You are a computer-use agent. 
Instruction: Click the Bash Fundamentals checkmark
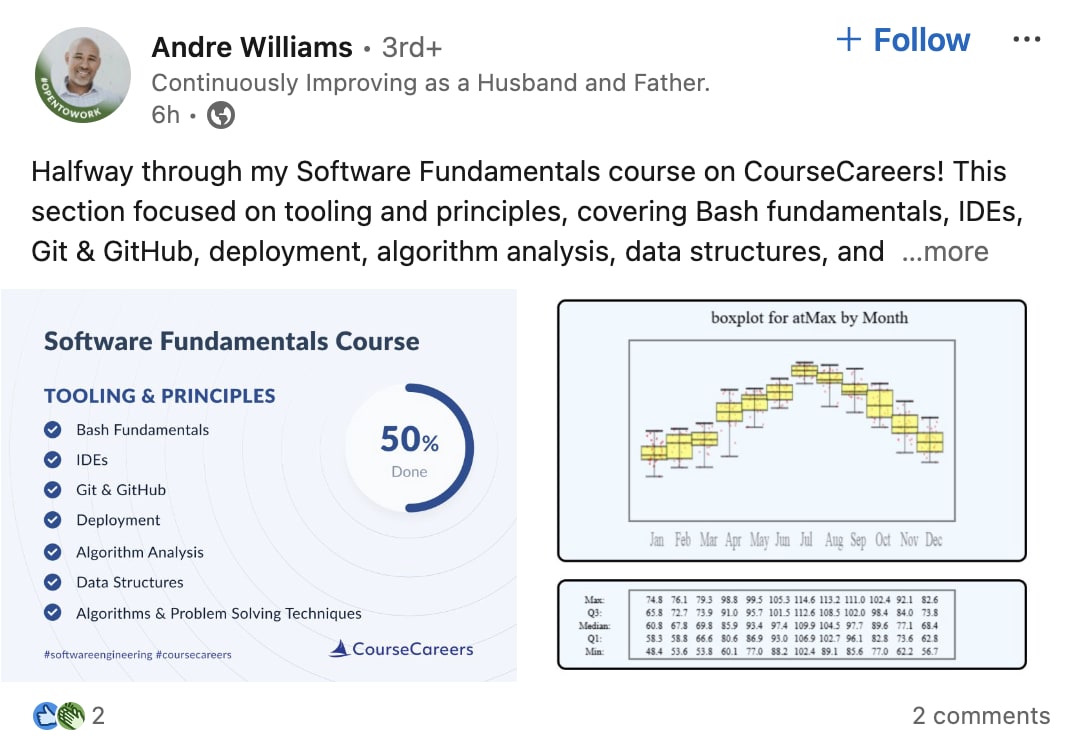pyautogui.click(x=52, y=430)
